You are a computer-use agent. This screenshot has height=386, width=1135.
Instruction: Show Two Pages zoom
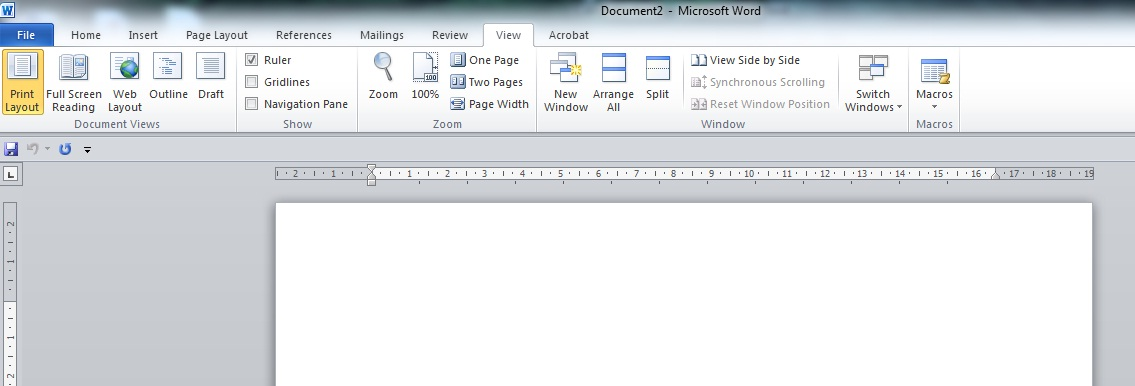(x=486, y=82)
